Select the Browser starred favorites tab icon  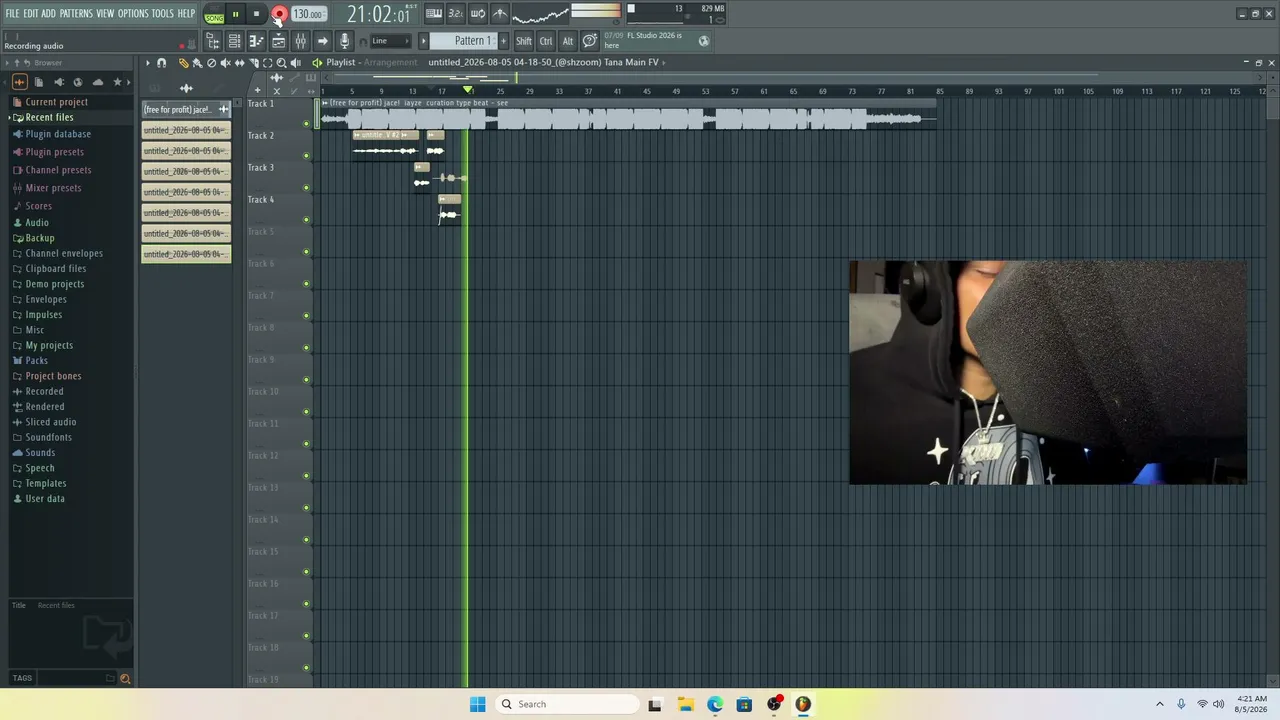tap(117, 82)
